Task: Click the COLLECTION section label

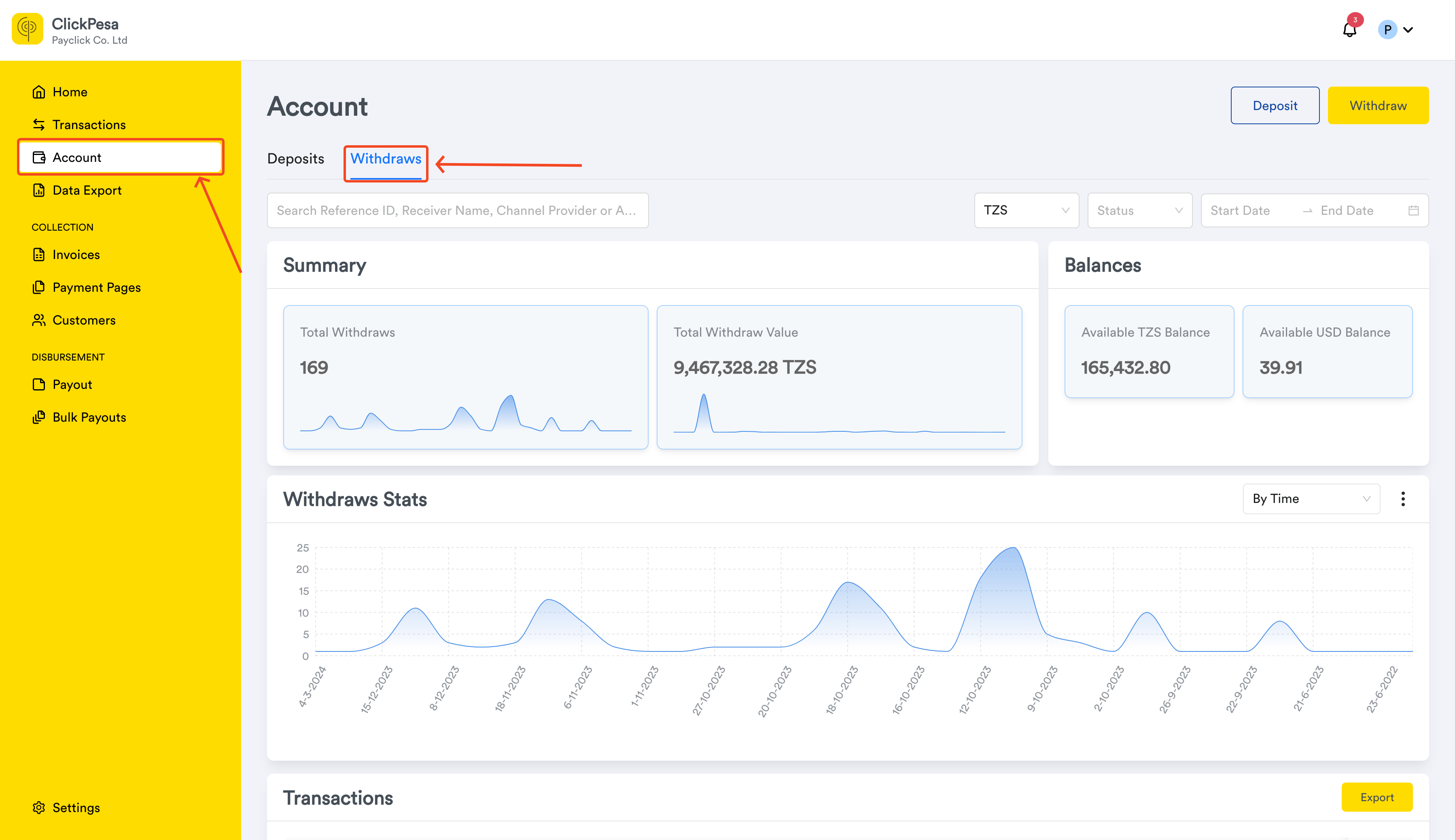Action: pos(62,227)
